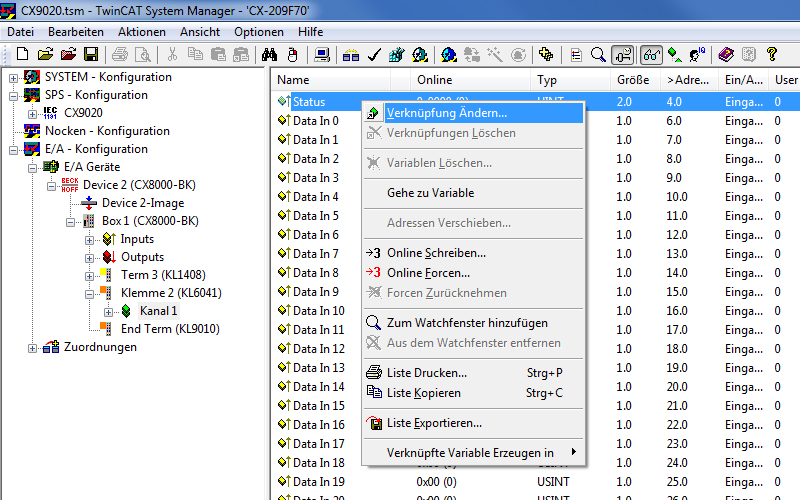Sort by the Online column header
800x500 pixels.
pyautogui.click(x=470, y=80)
